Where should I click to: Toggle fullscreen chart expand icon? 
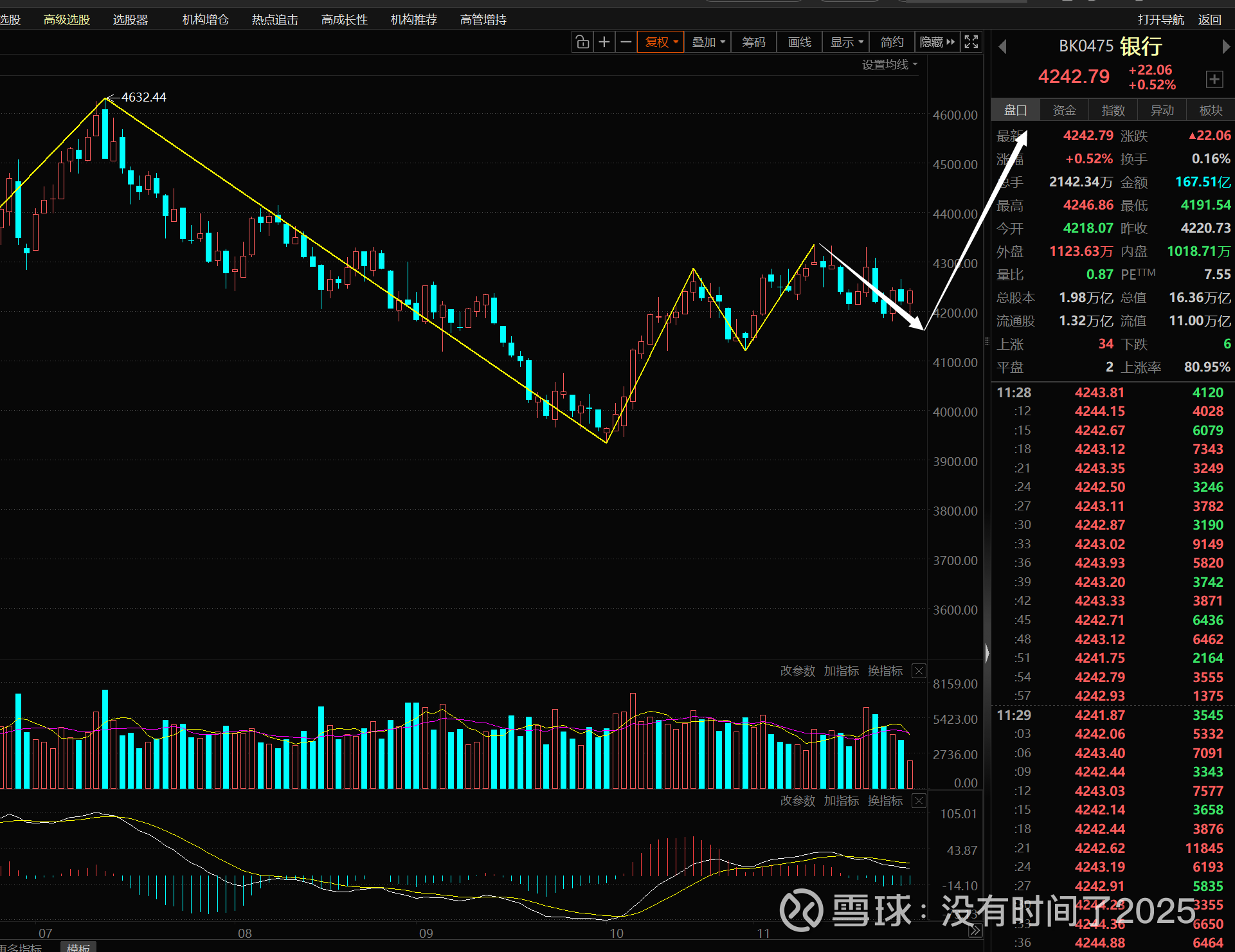click(971, 42)
